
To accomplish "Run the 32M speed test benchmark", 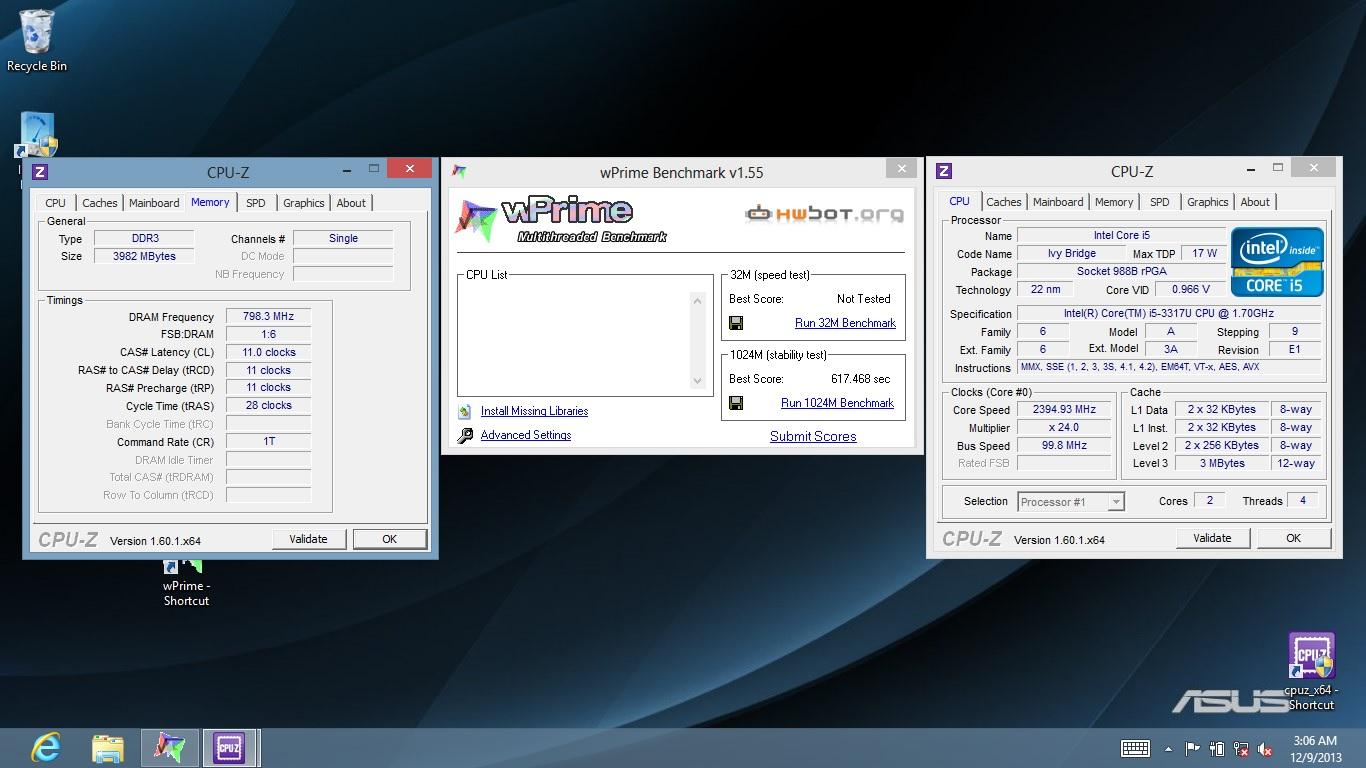I will click(845, 323).
